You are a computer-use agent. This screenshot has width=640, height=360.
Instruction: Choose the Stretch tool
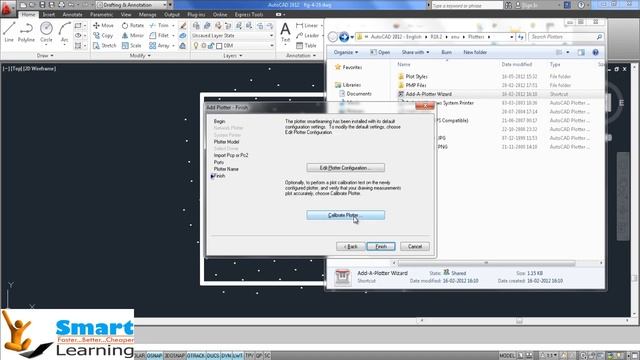[105, 46]
